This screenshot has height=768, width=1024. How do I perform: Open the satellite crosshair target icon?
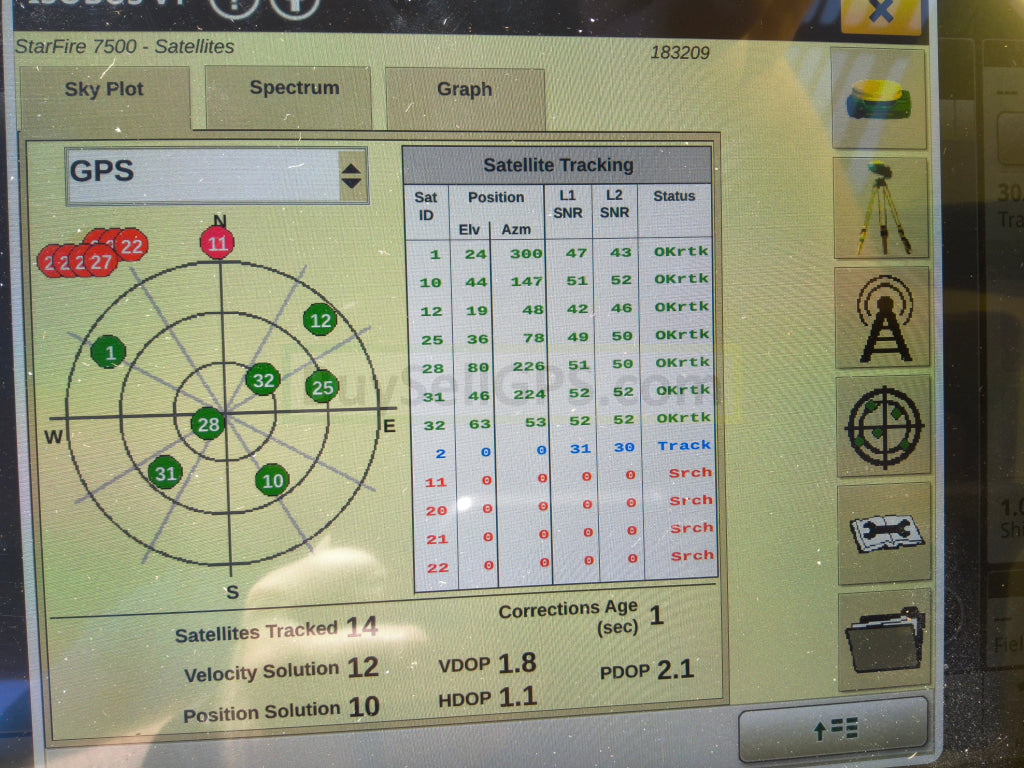tap(882, 426)
